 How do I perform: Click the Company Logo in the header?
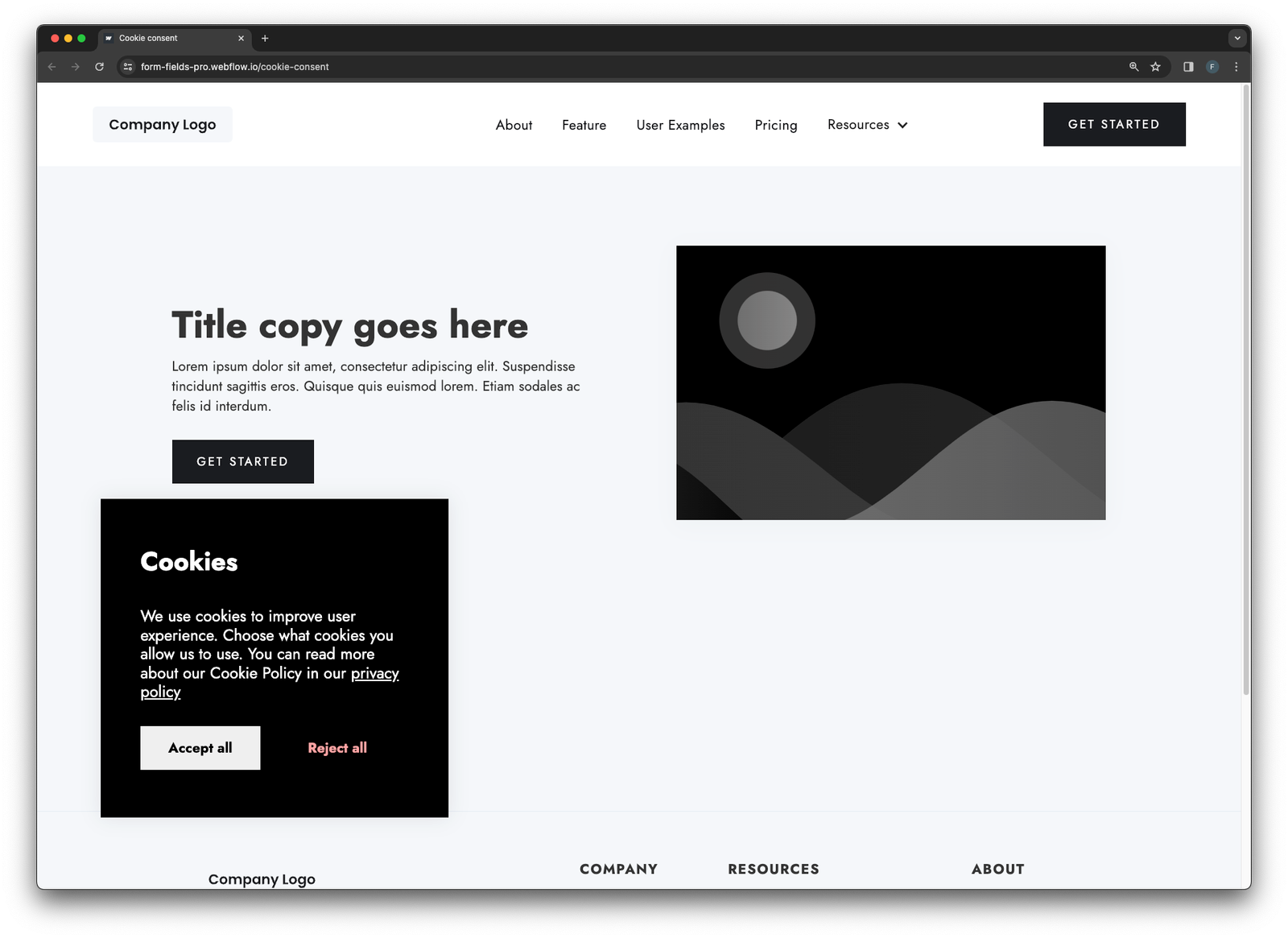[162, 124]
